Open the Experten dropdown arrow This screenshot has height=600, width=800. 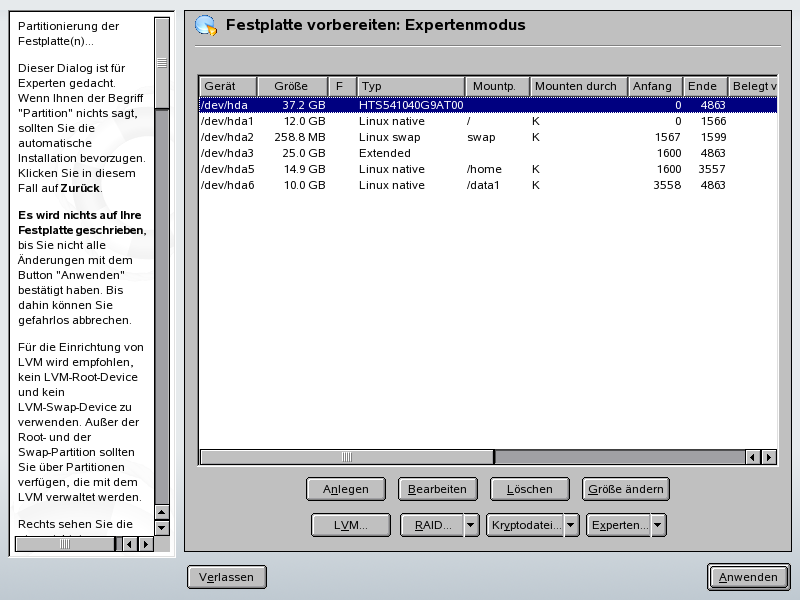(658, 524)
